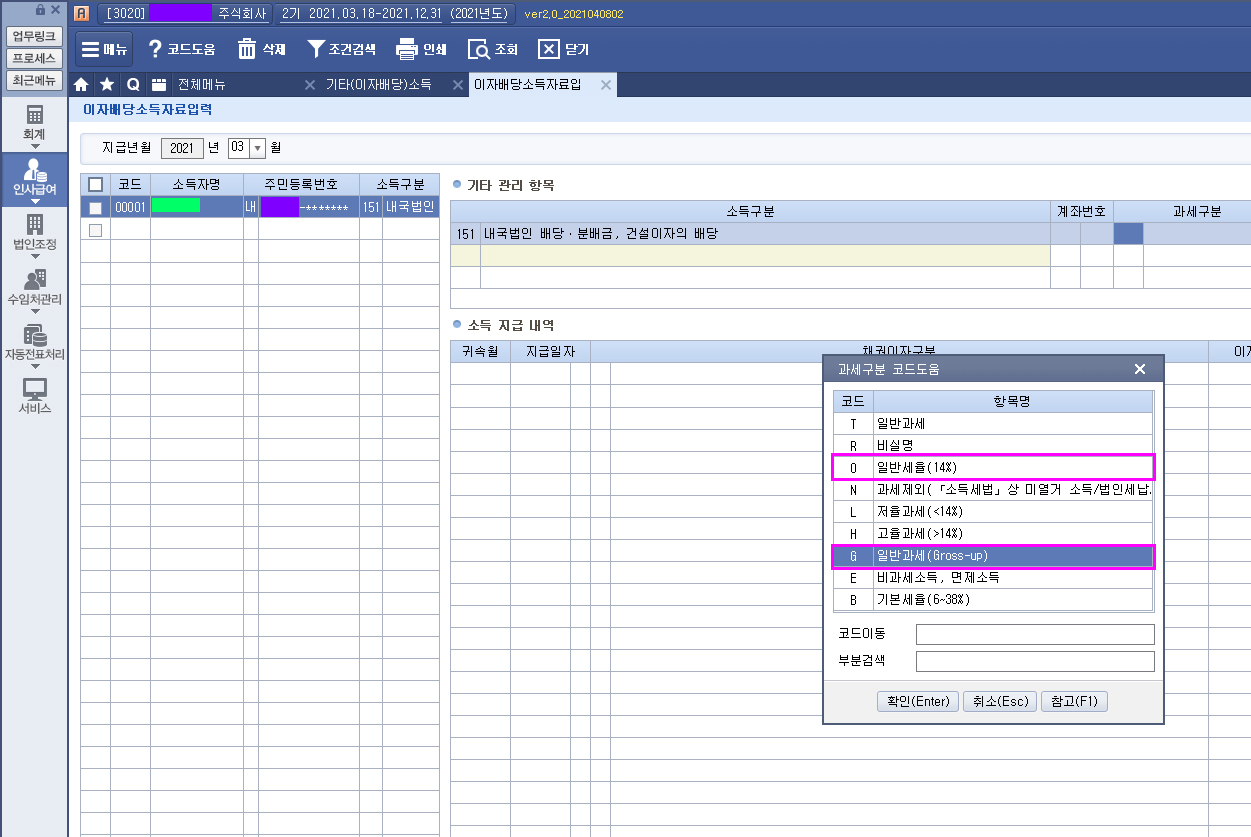The image size is (1251, 837).
Task: Select code E 비과세소득, 면제소득 row
Action: tap(993, 578)
